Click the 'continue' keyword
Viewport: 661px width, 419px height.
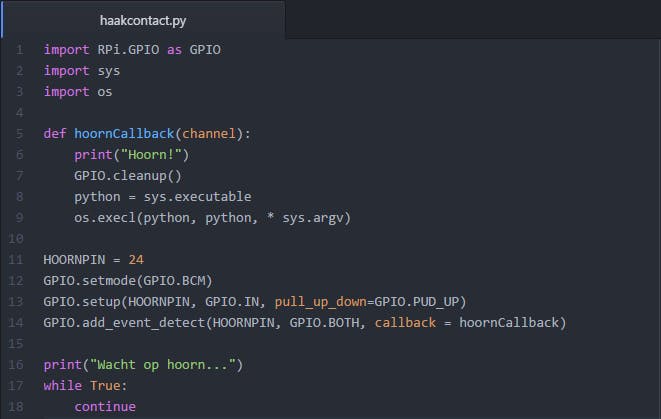[105, 406]
